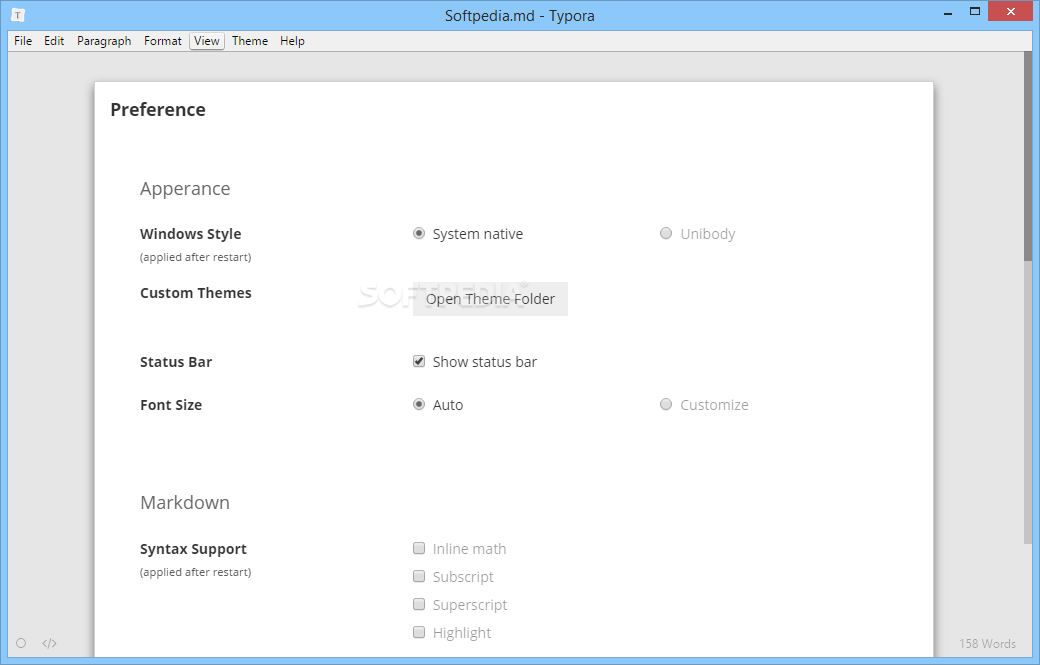Select Customize font size option
This screenshot has height=665, width=1040.
pyautogui.click(x=666, y=404)
